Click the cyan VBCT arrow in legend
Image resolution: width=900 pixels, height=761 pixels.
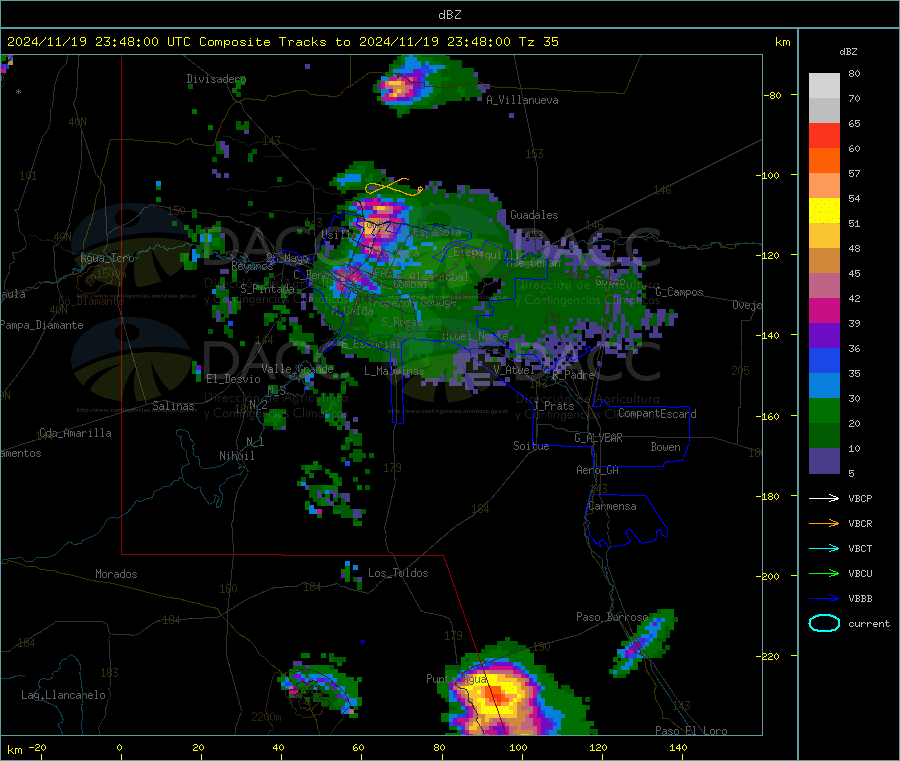[x=824, y=548]
